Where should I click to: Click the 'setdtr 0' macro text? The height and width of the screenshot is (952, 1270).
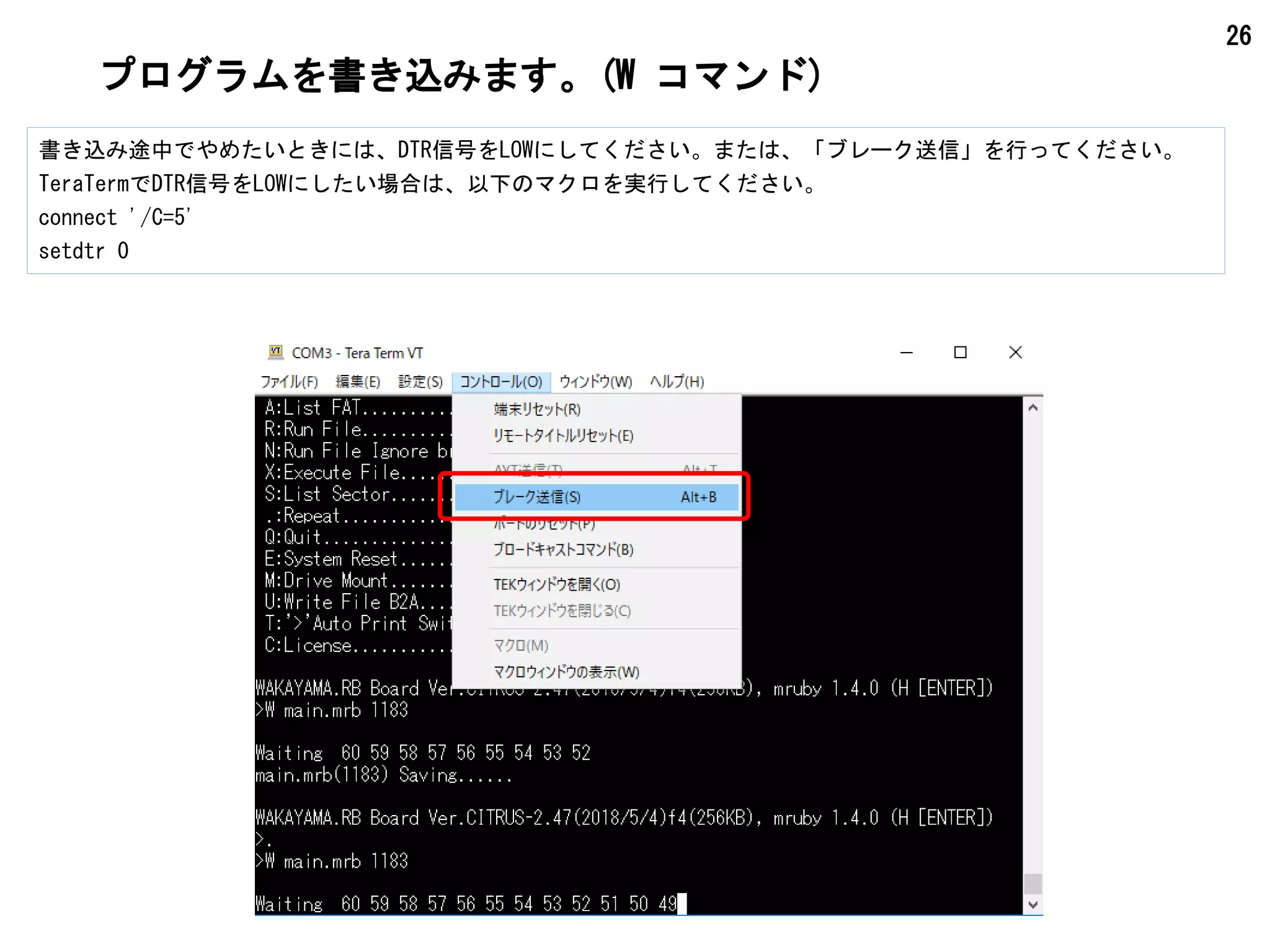[x=84, y=251]
